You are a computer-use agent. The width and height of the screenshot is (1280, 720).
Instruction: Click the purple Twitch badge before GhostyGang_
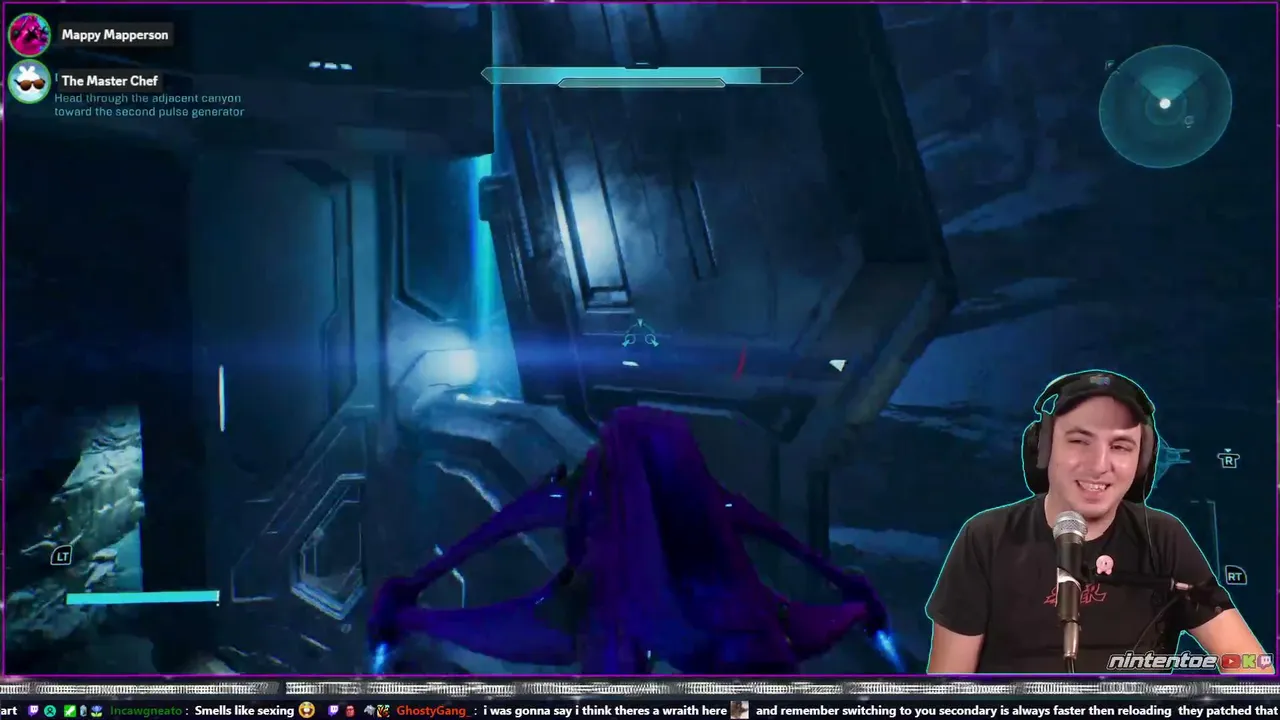click(335, 711)
